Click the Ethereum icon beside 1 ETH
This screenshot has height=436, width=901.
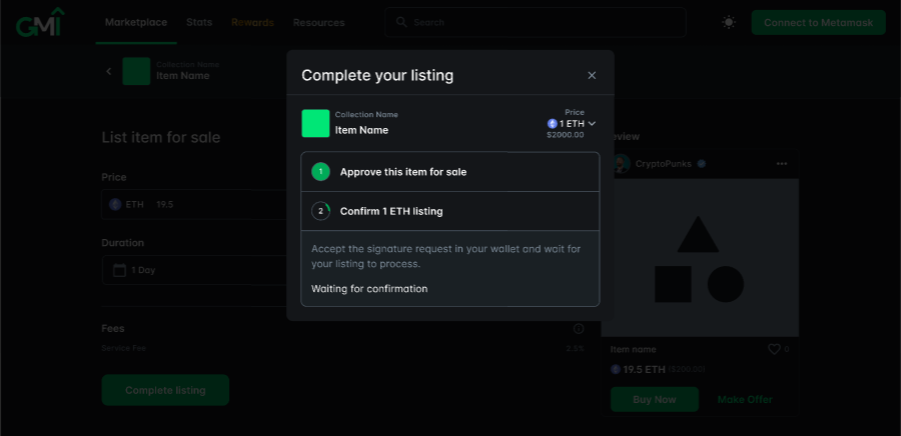point(552,124)
